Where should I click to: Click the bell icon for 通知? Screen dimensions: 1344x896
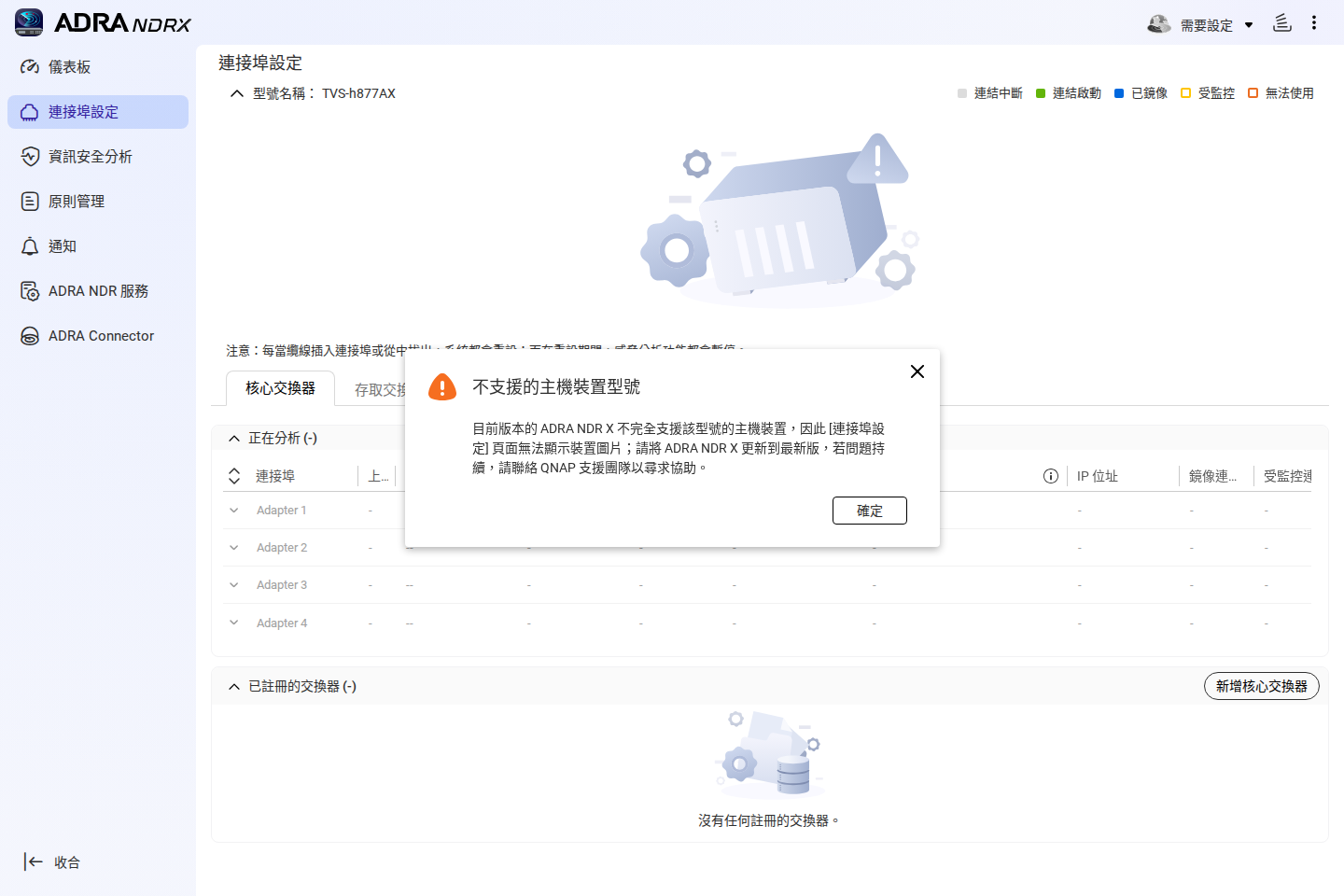pos(30,246)
